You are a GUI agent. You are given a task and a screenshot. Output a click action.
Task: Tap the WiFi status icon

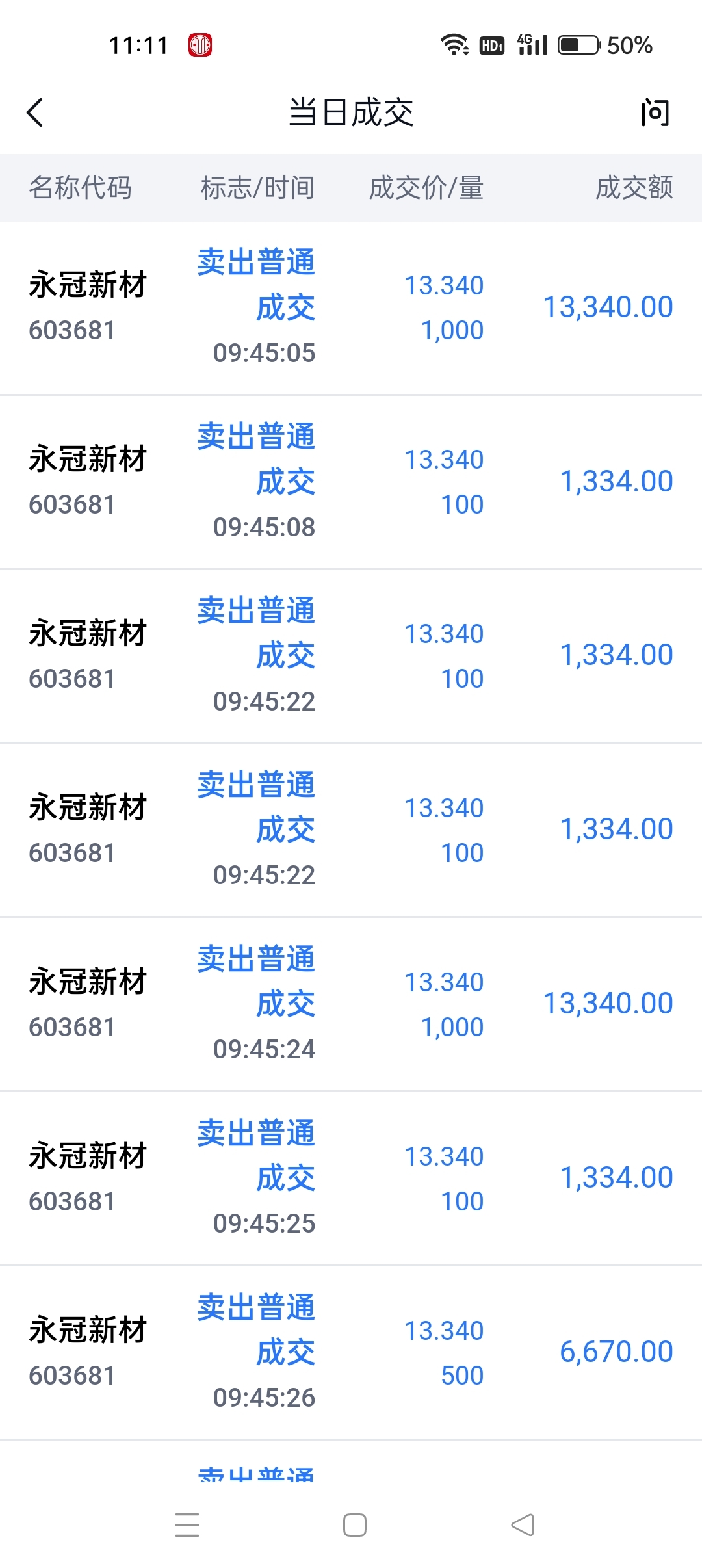point(455,45)
